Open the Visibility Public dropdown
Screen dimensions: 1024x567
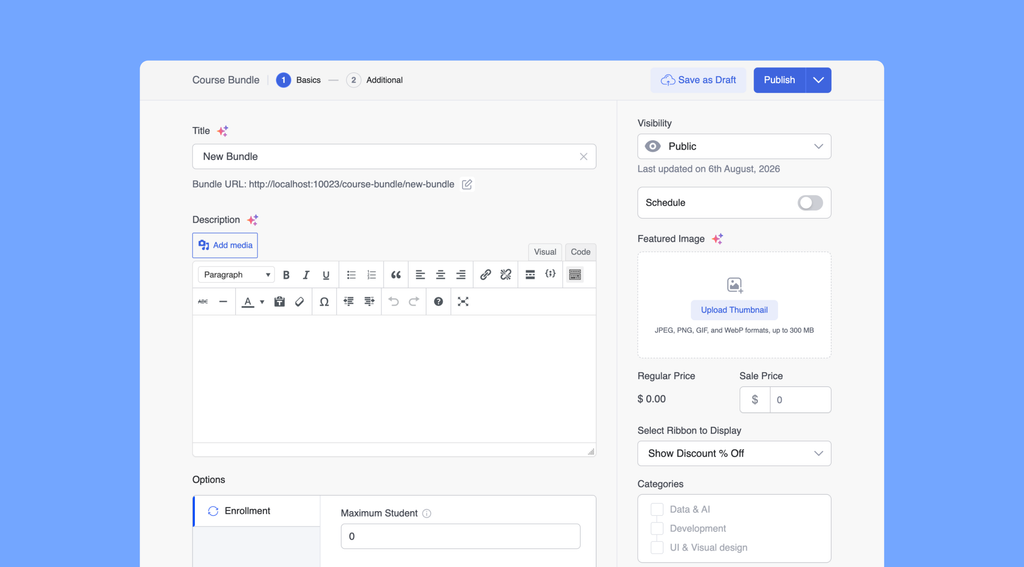coord(734,146)
